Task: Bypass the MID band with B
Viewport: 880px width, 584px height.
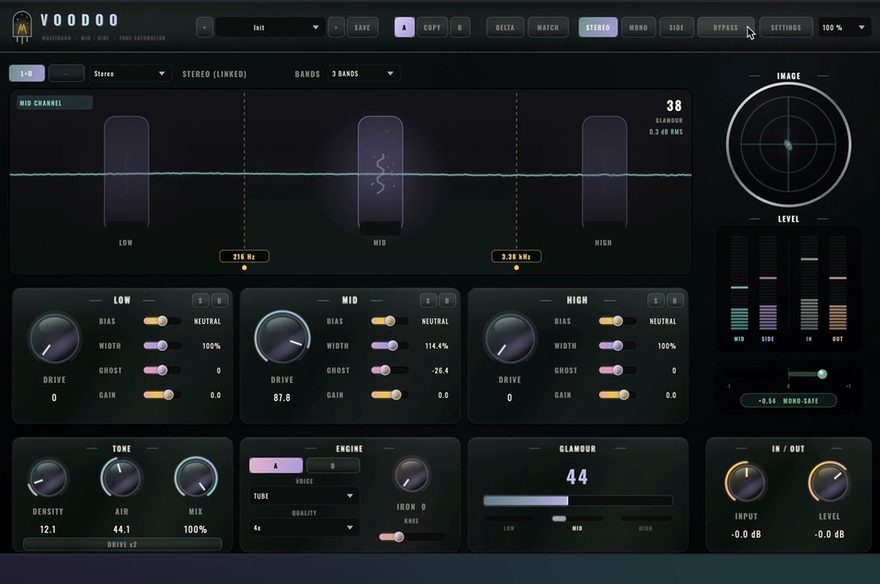Action: [447, 301]
